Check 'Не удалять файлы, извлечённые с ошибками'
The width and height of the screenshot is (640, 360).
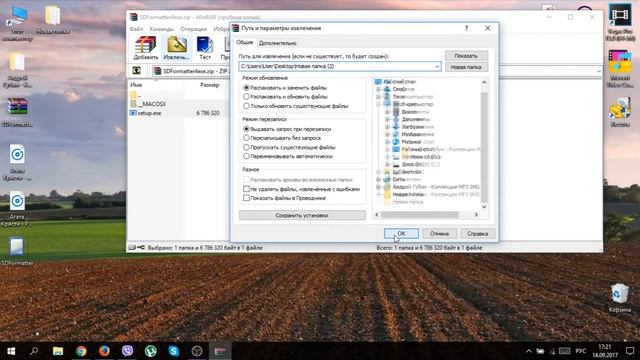click(246, 189)
